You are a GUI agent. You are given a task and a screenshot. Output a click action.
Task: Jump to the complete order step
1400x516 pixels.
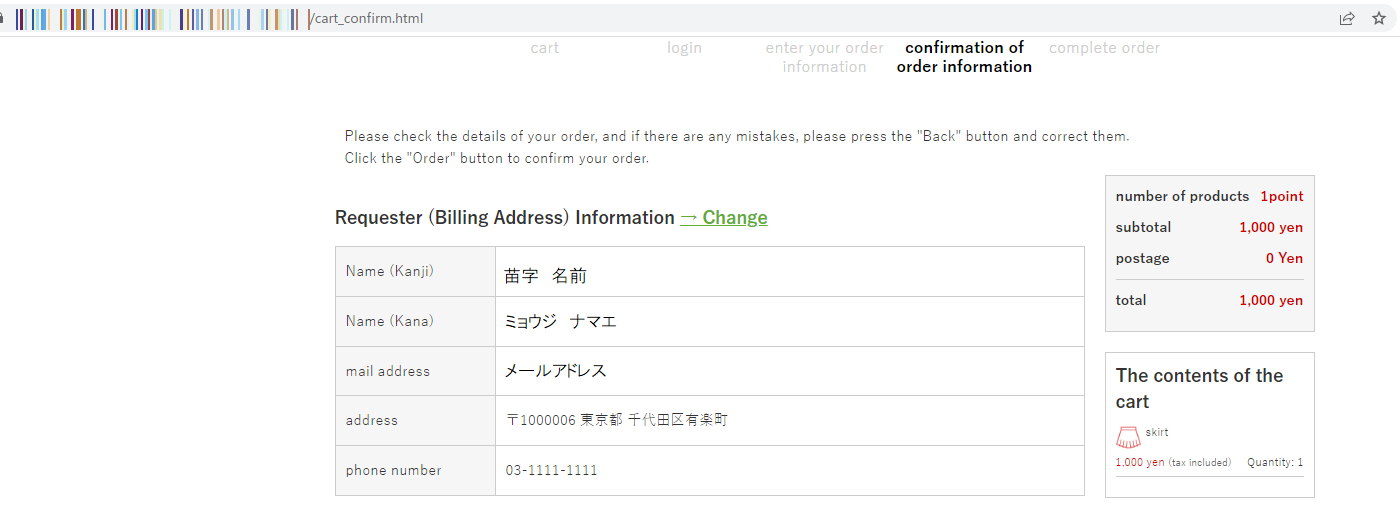1105,48
